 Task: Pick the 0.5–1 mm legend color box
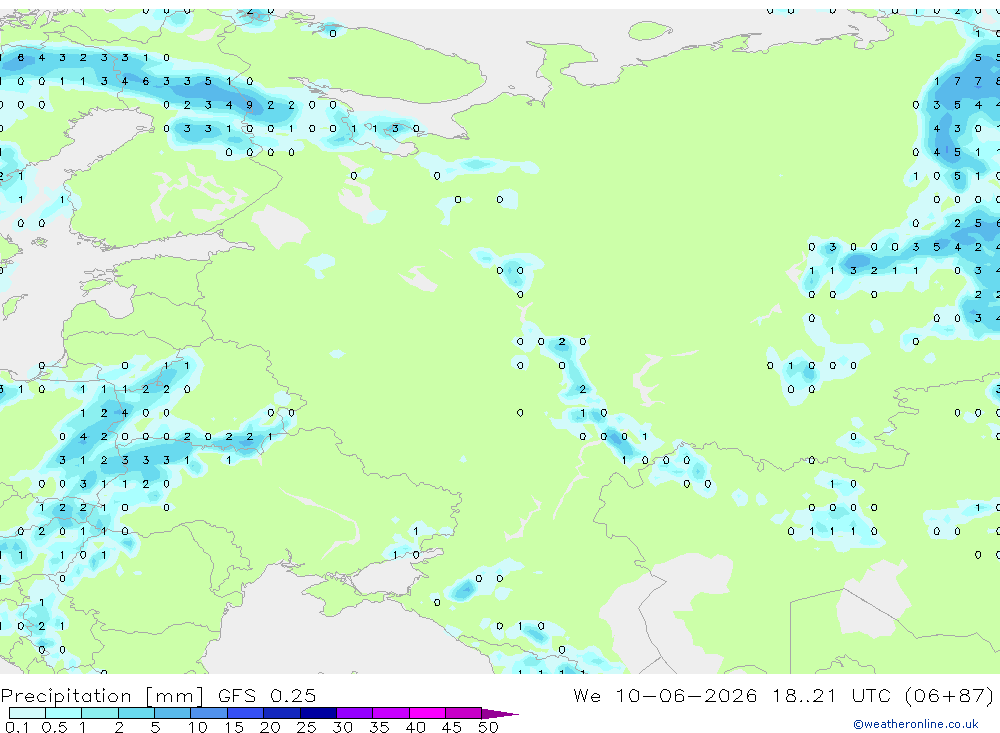[x=64, y=713]
